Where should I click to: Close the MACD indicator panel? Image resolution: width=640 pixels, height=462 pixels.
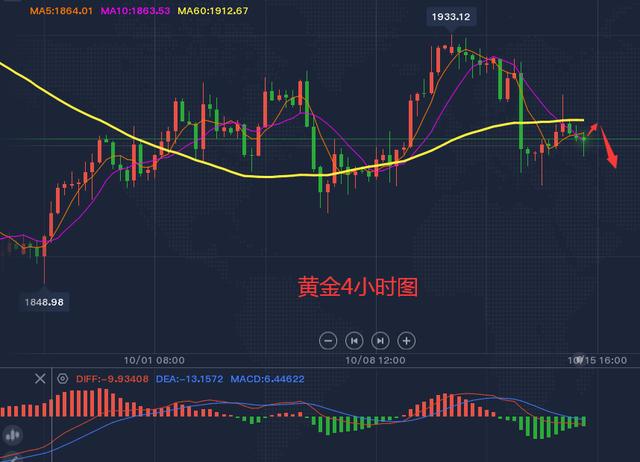tap(40, 379)
